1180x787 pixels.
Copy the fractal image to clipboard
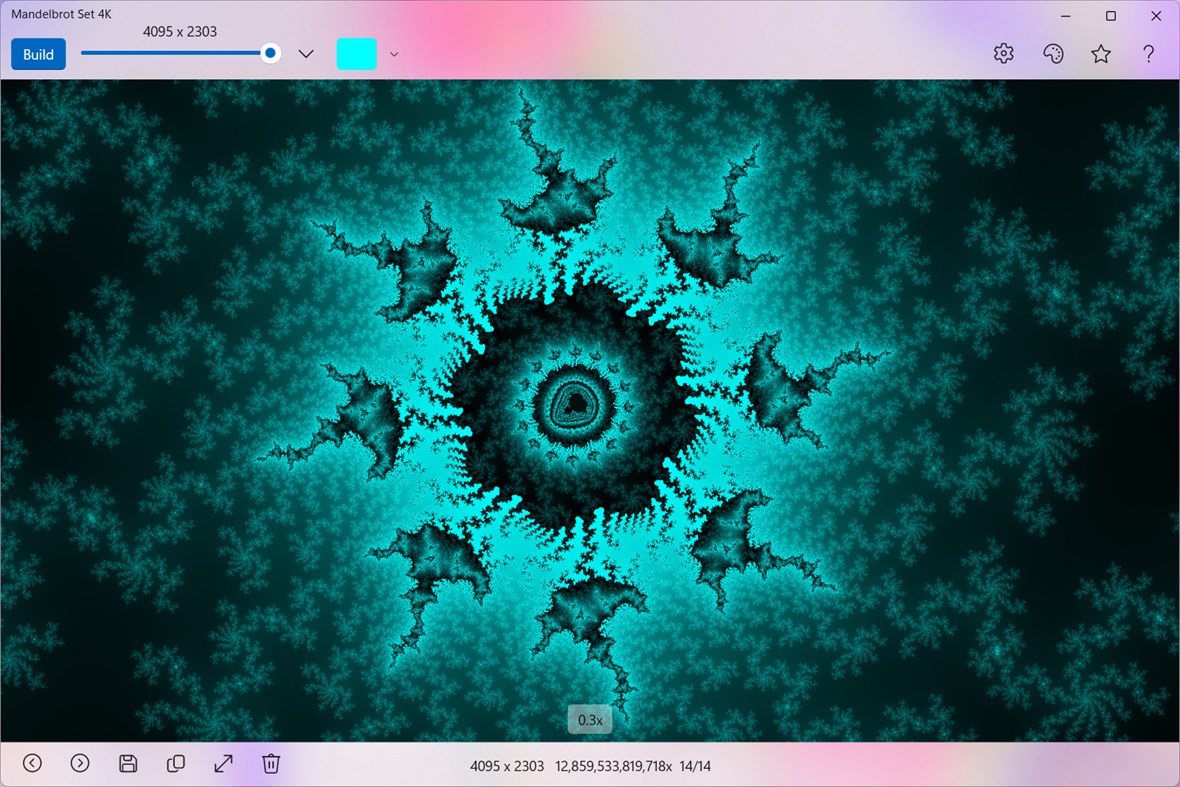coord(175,763)
